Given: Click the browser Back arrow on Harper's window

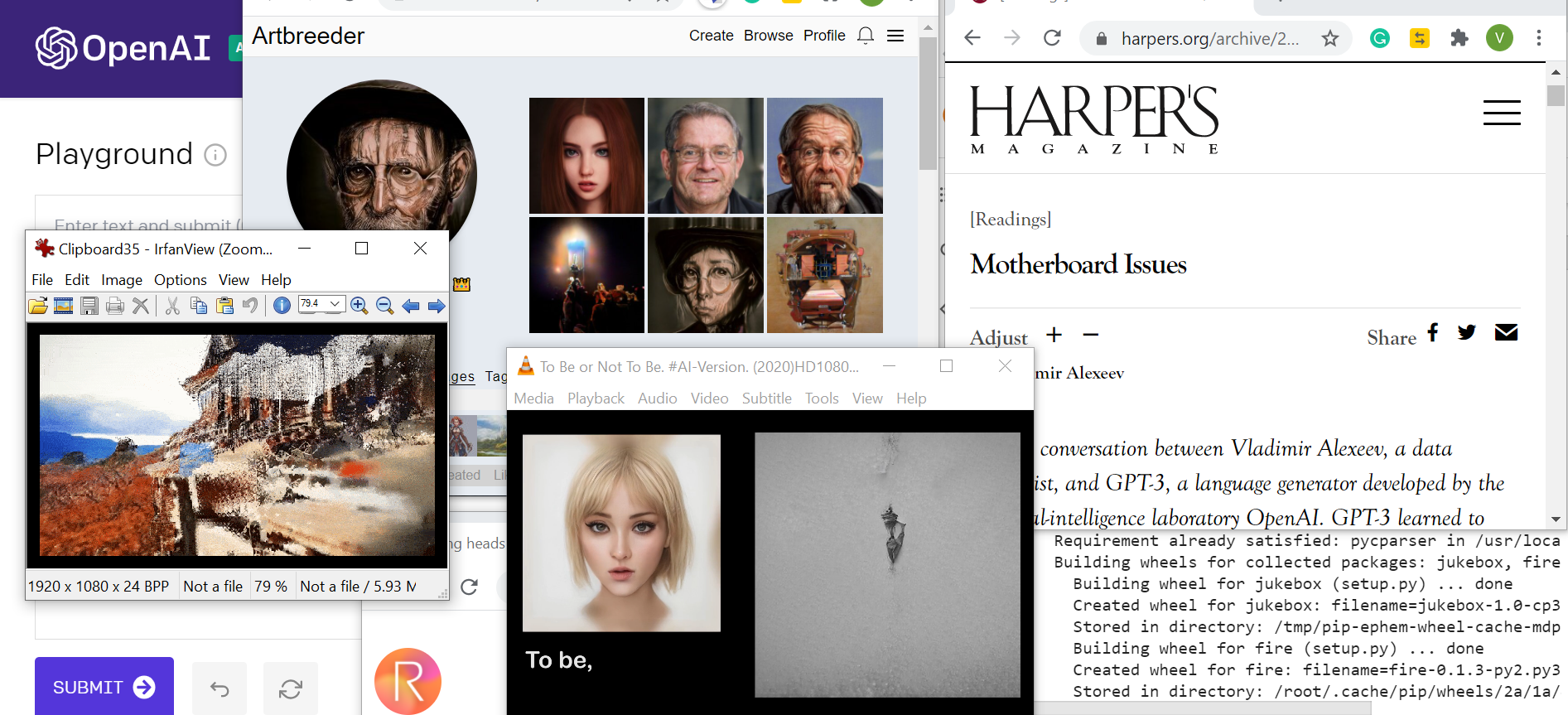Looking at the screenshot, I should 972,38.
